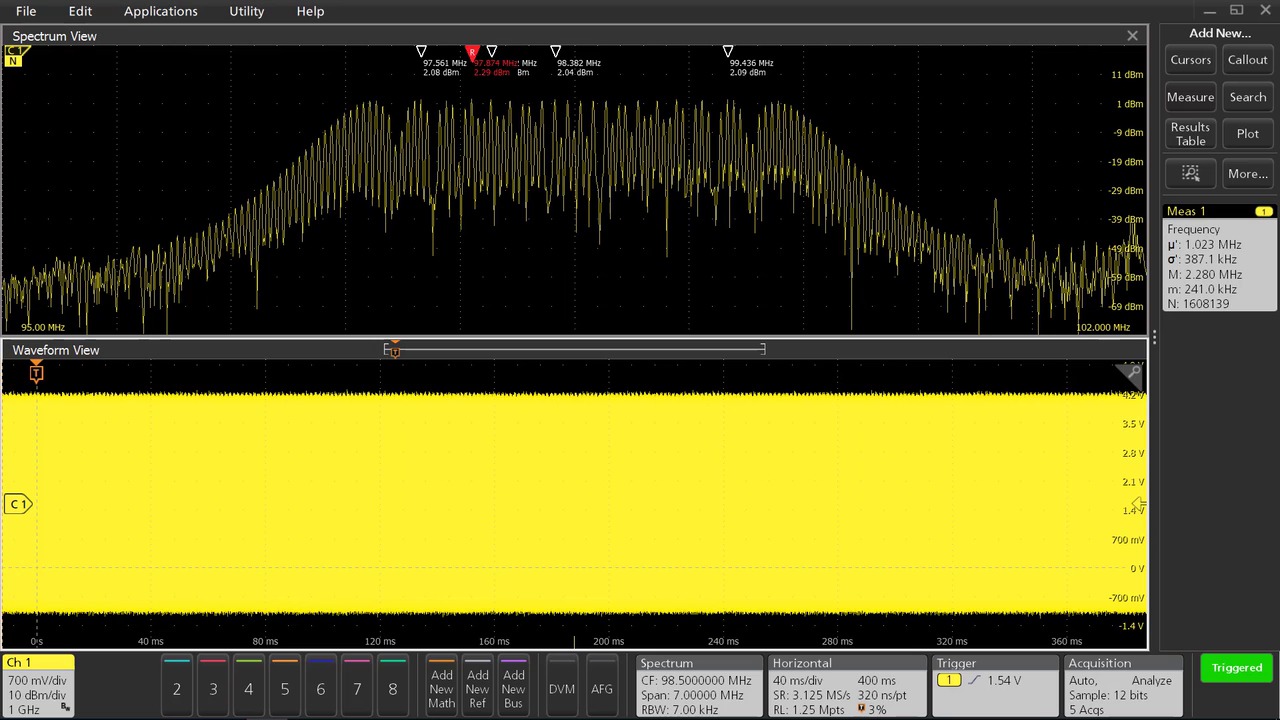This screenshot has height=720, width=1280.
Task: Open the AFG function generator
Action: (x=601, y=688)
